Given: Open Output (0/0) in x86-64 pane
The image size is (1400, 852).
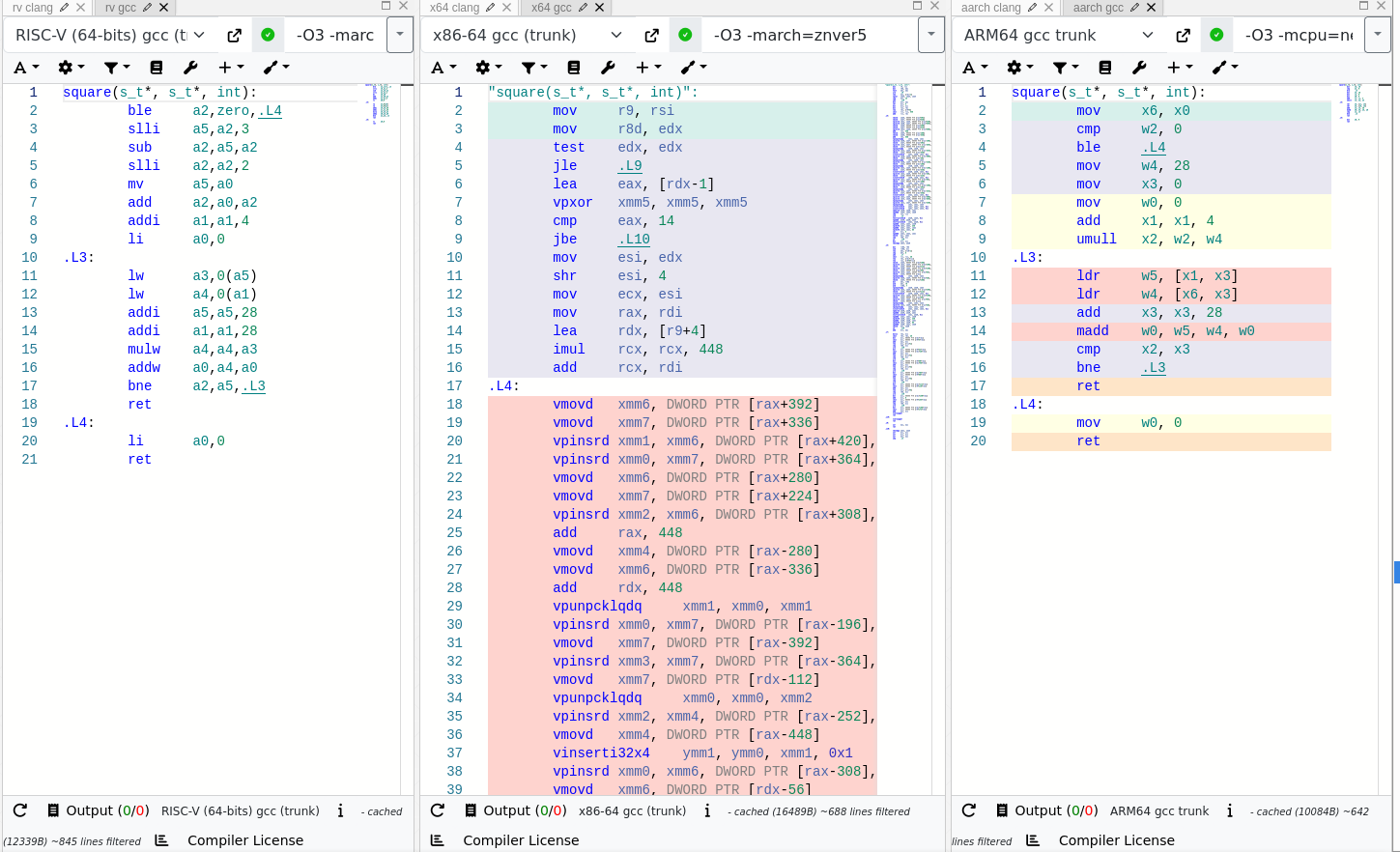Looking at the screenshot, I should 515,810.
